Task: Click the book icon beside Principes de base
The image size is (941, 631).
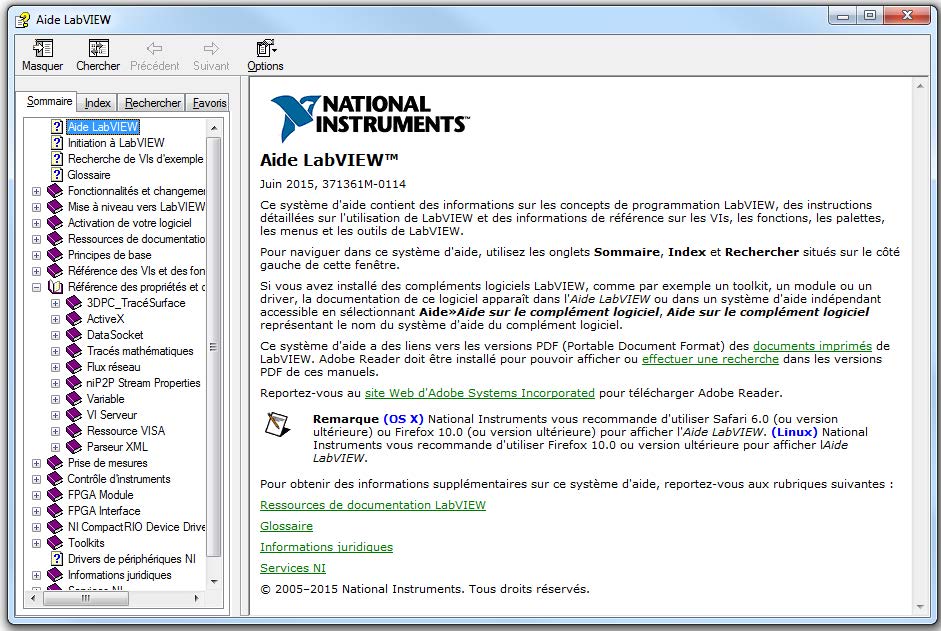Action: (x=55, y=255)
